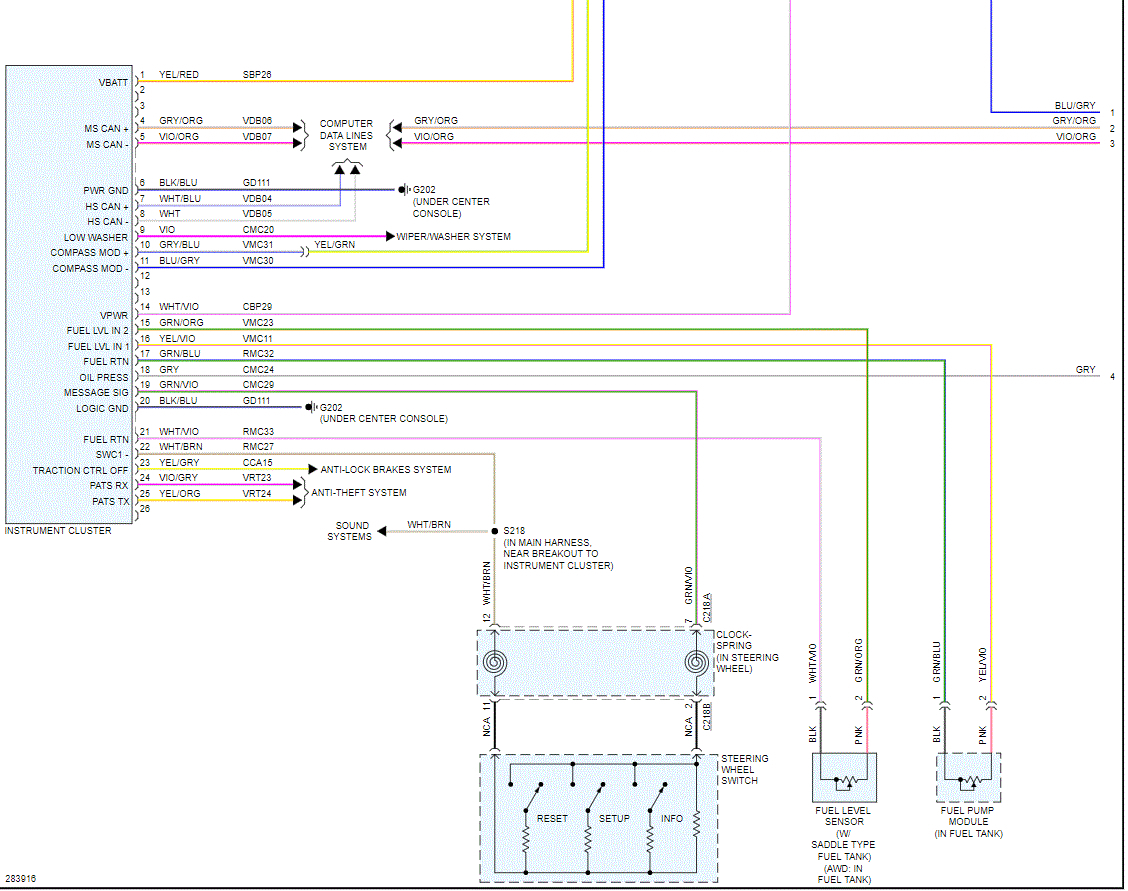Click the ANTI-THEFT SYSTEM reference label
Viewport: 1128px width, 891px height.
(358, 493)
